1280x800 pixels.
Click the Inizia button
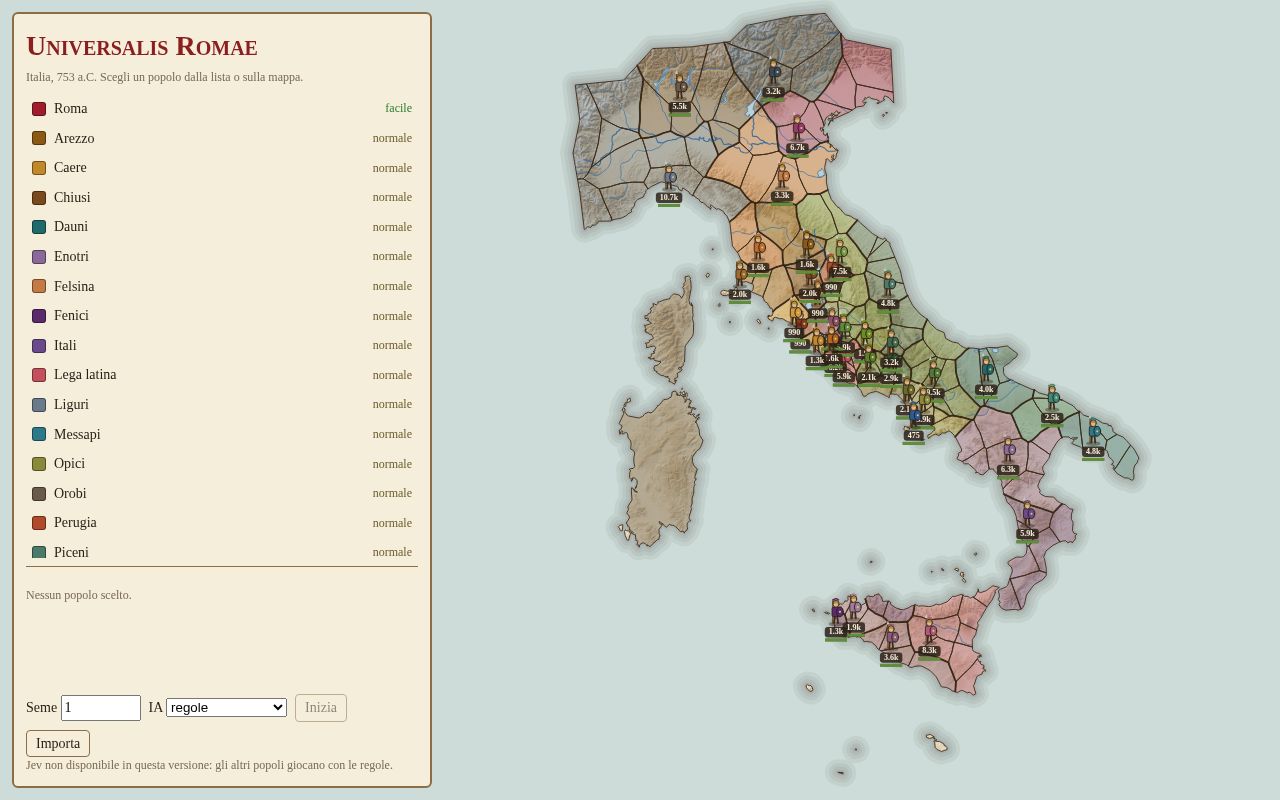pos(321,708)
